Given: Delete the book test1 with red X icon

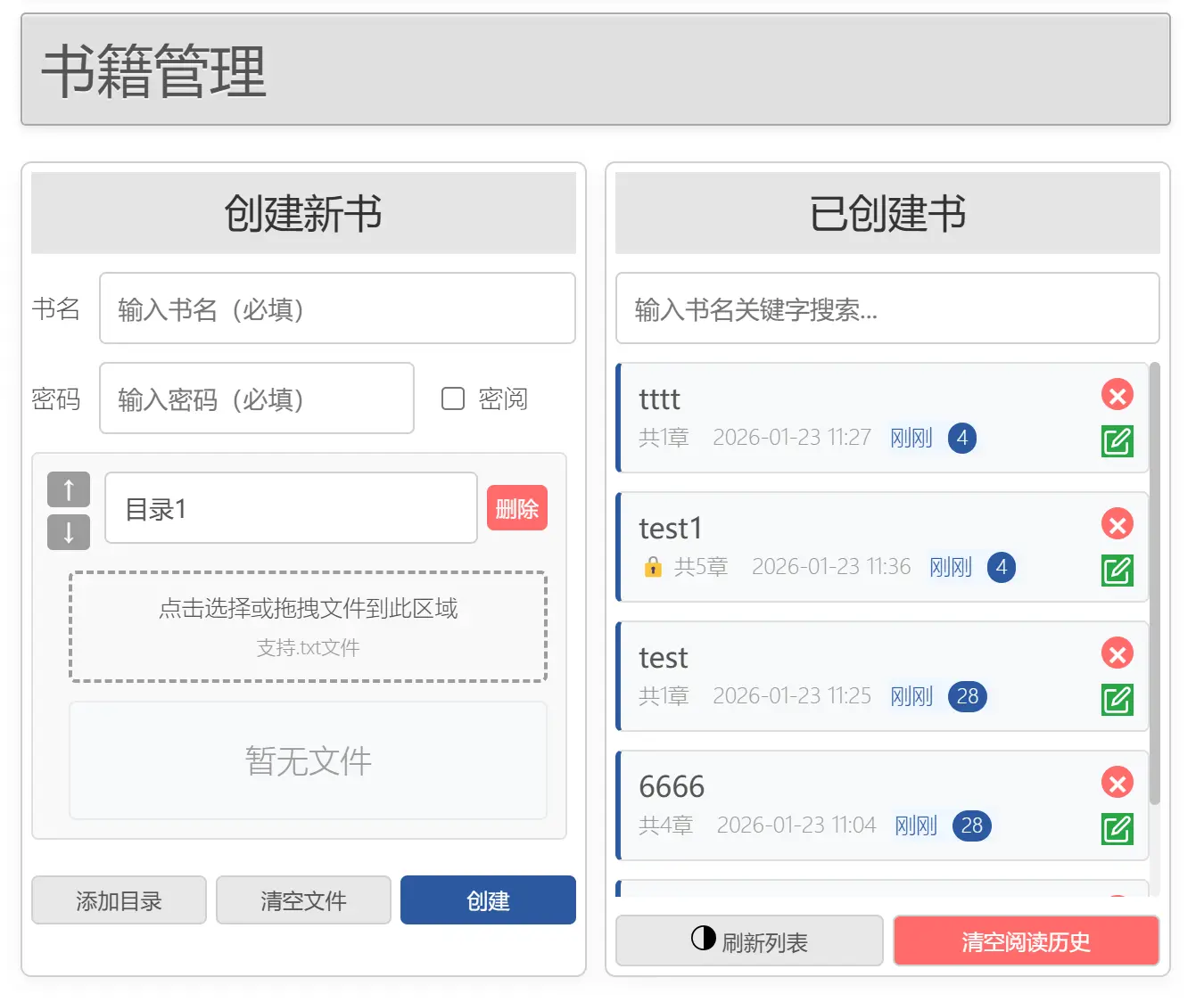Looking at the screenshot, I should point(1117,523).
